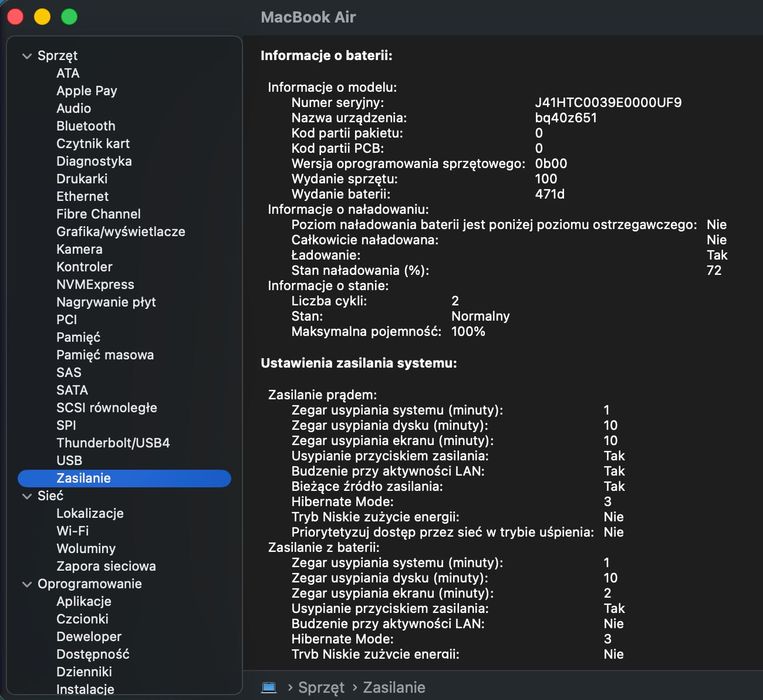Show Ethernet information
763x700 pixels.
[x=82, y=197]
